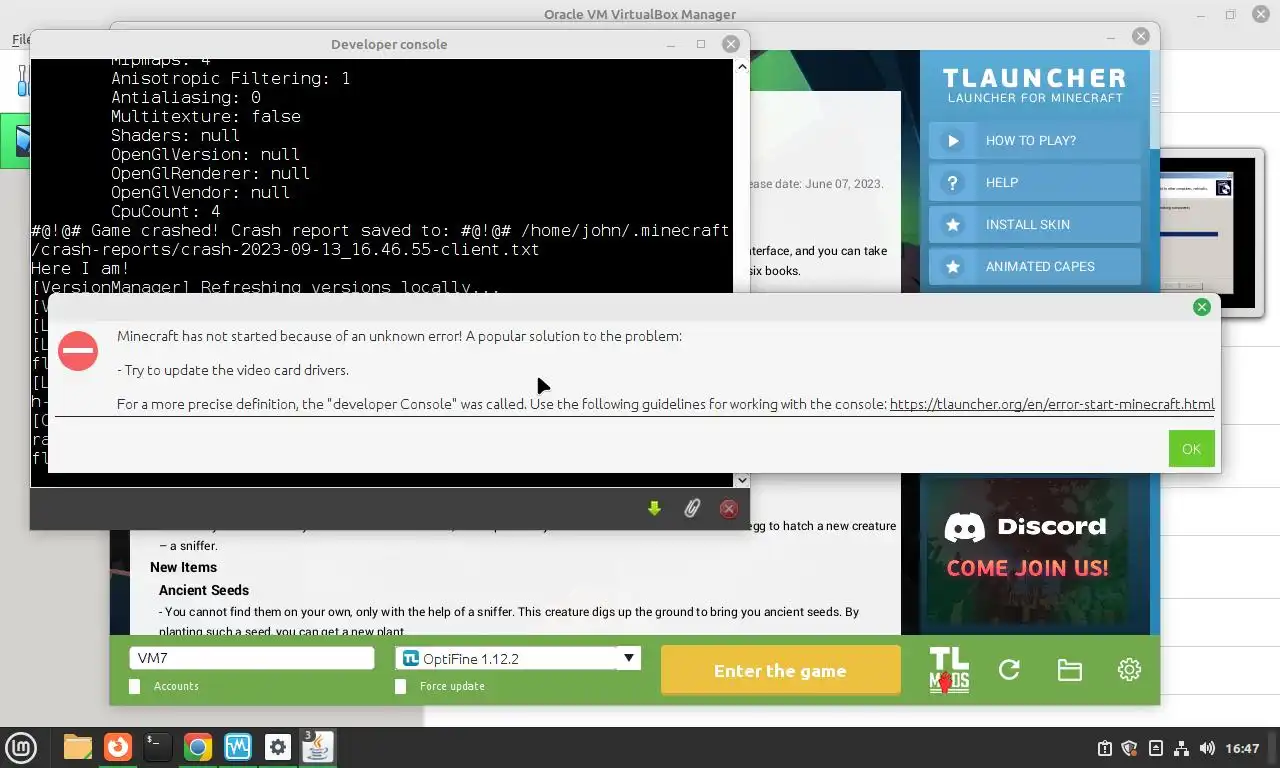1280x768 pixels.
Task: Click the red kill-process icon in Developer console
Action: [x=729, y=509]
